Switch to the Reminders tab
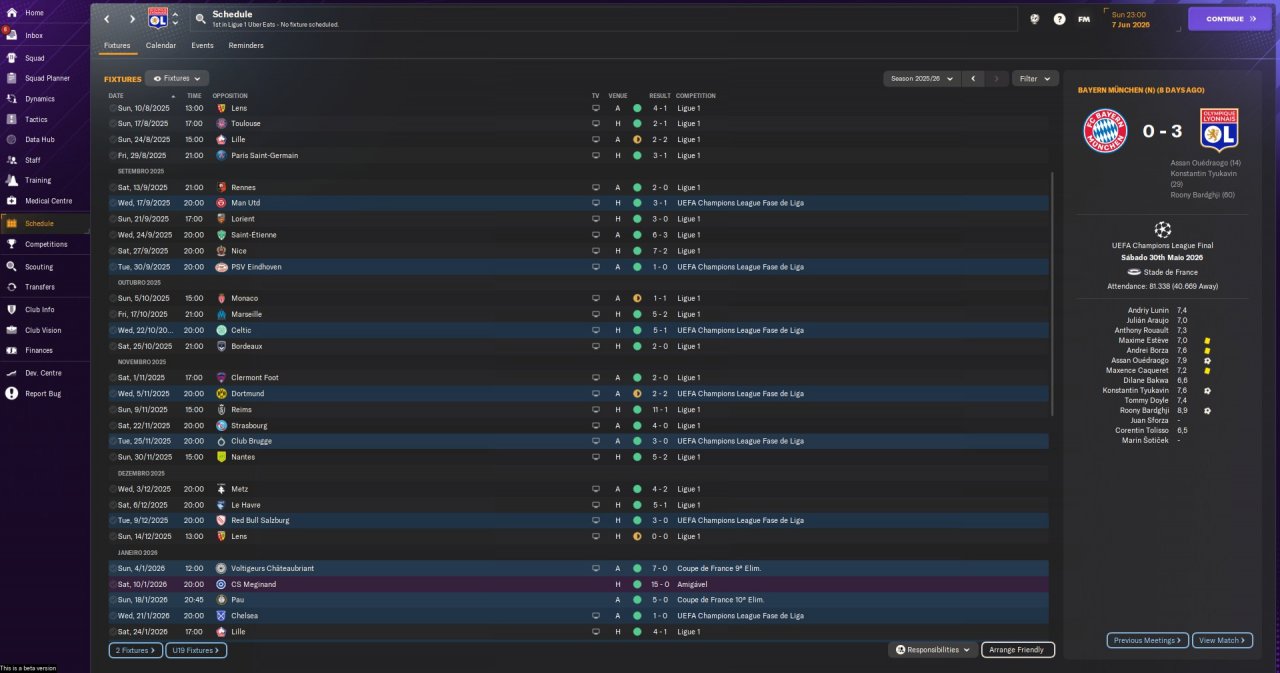 [246, 45]
